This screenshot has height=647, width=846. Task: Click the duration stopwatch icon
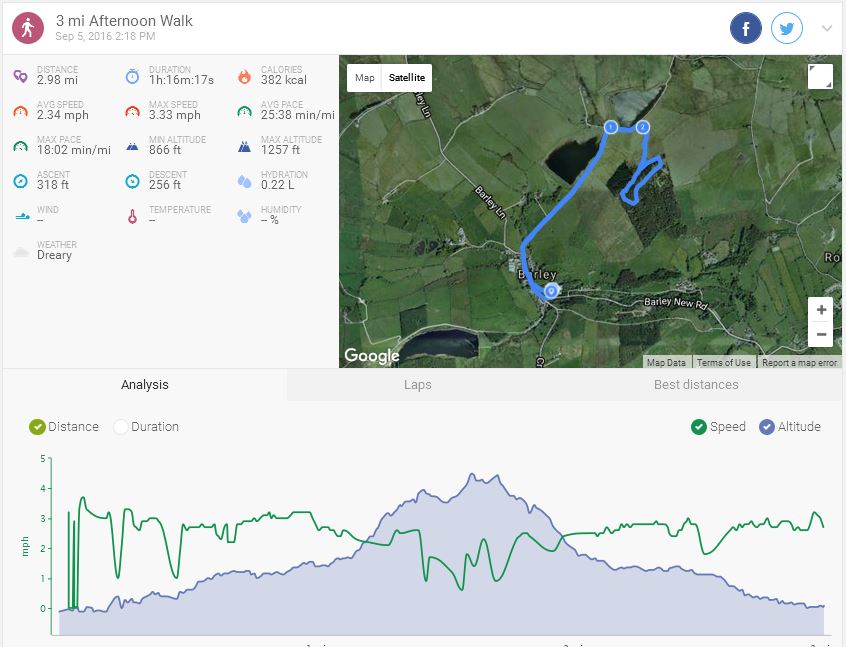tap(132, 76)
